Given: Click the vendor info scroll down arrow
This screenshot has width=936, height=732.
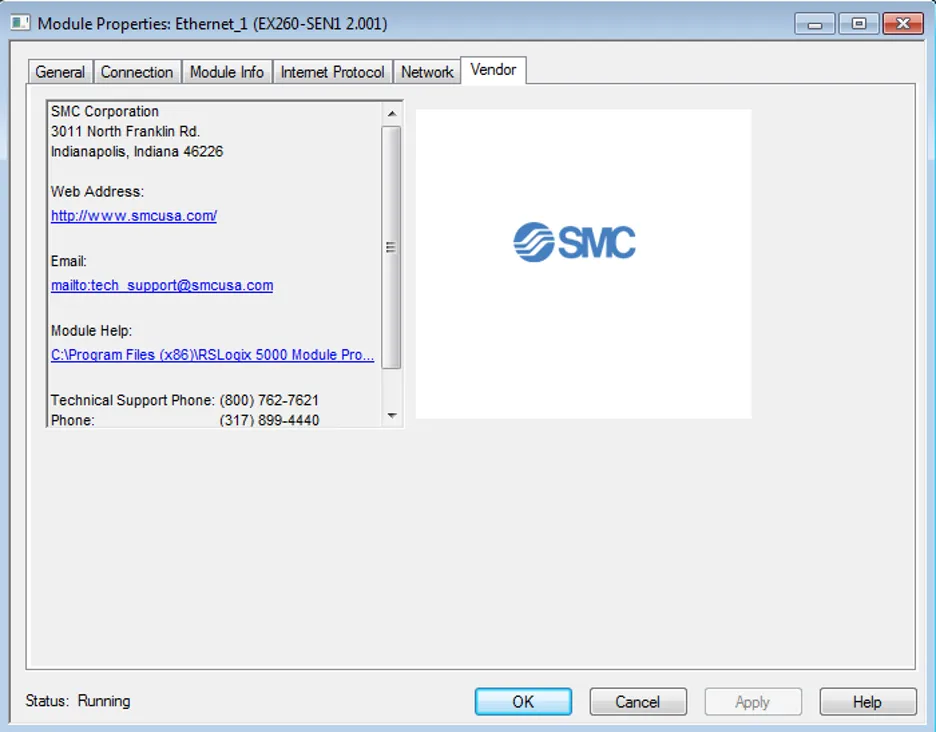Looking at the screenshot, I should [392, 415].
